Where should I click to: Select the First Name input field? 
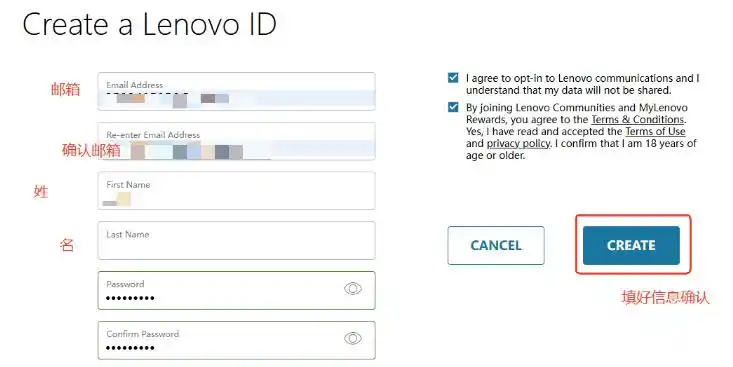237,191
